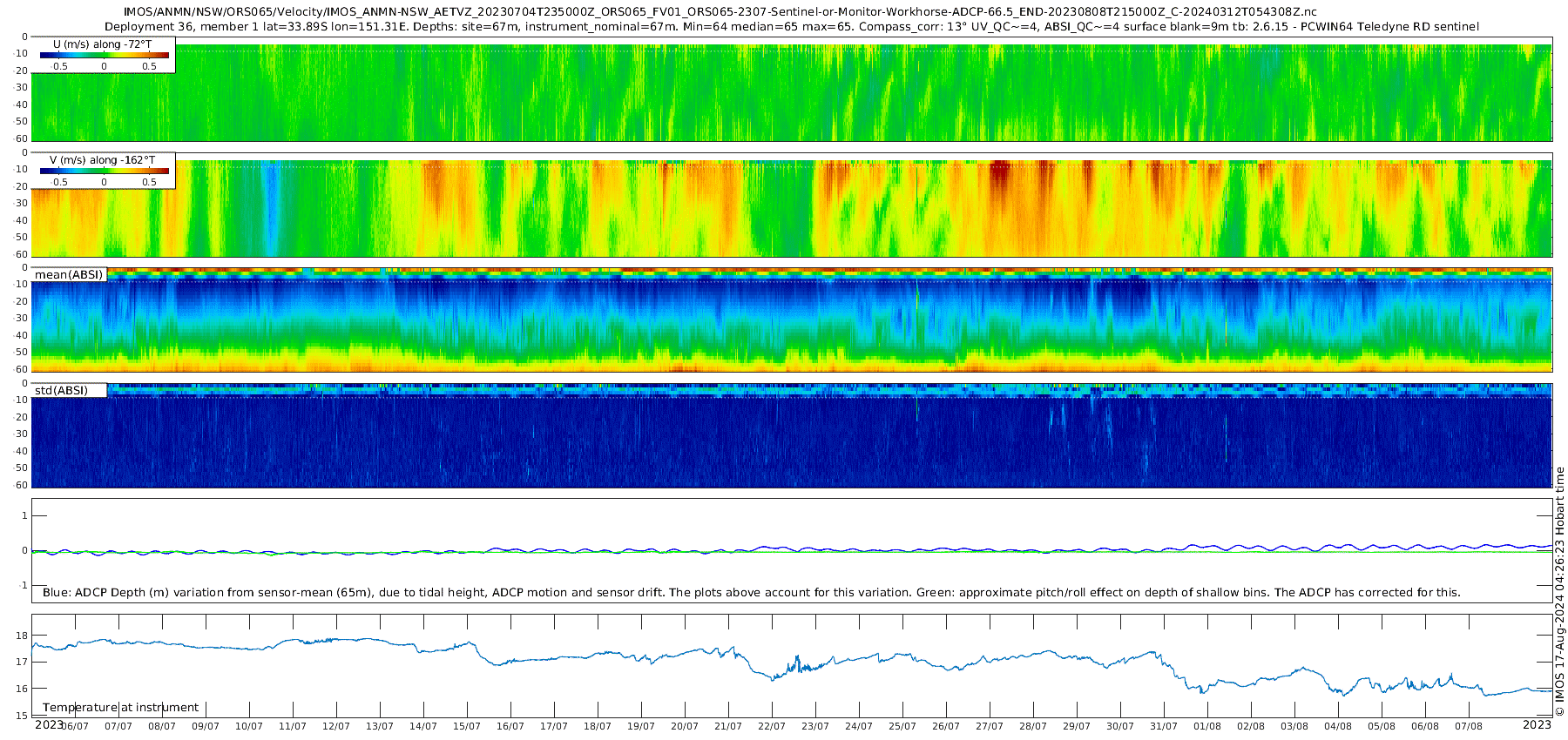This screenshot has width=1568, height=740.
Task: Click the Deployment 36 metadata subtitle line
Action: 792,27
